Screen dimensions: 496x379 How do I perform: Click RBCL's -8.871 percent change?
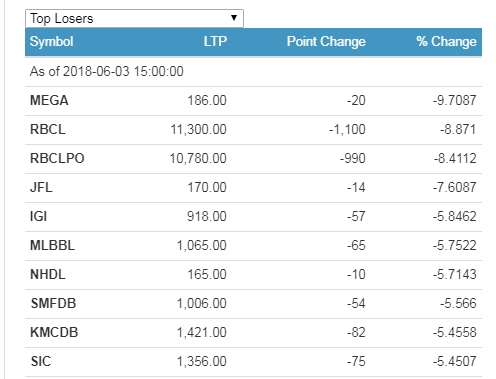coord(458,129)
